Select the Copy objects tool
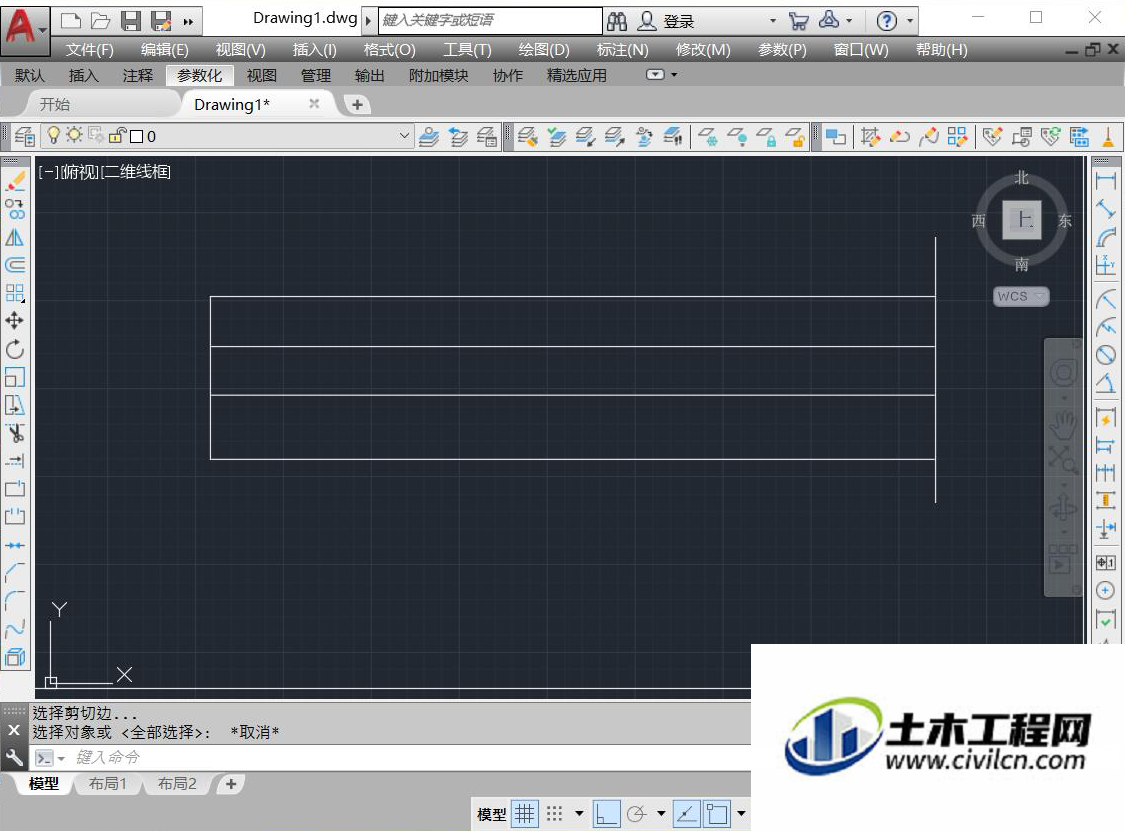Image resolution: width=1125 pixels, height=831 pixels. point(15,209)
